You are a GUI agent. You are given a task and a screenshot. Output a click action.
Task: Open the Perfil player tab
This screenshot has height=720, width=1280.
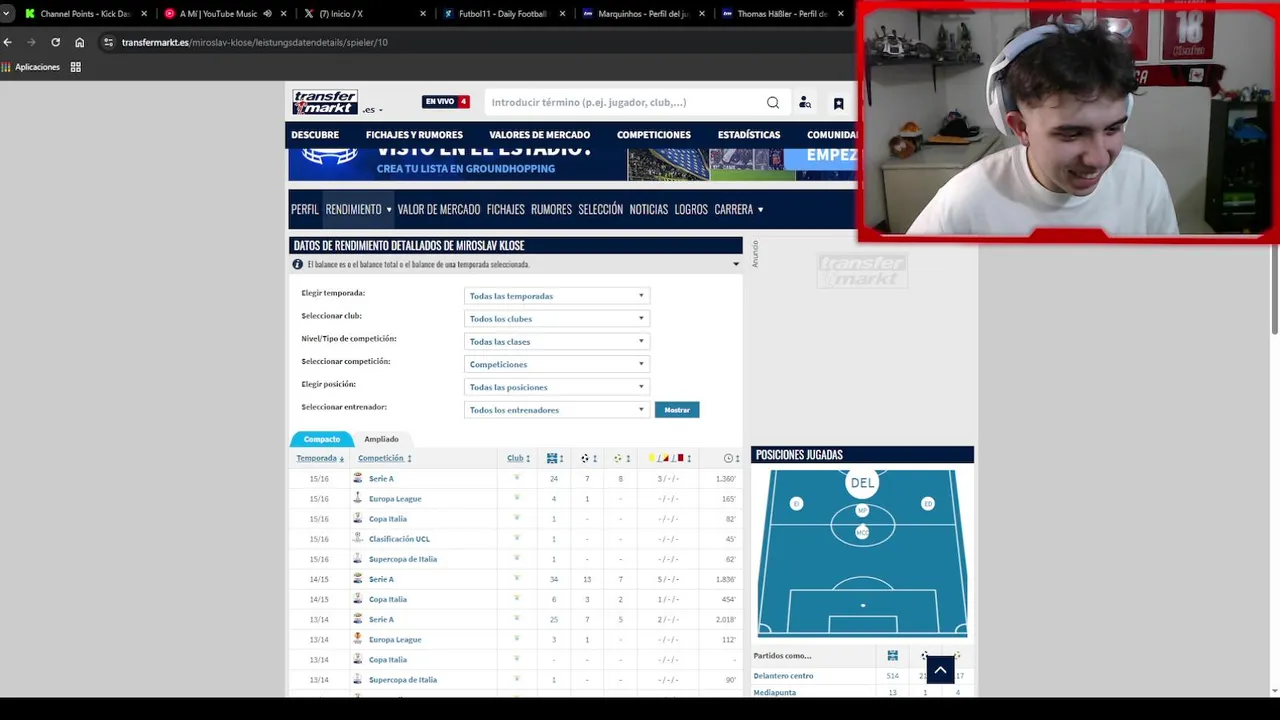tap(305, 209)
